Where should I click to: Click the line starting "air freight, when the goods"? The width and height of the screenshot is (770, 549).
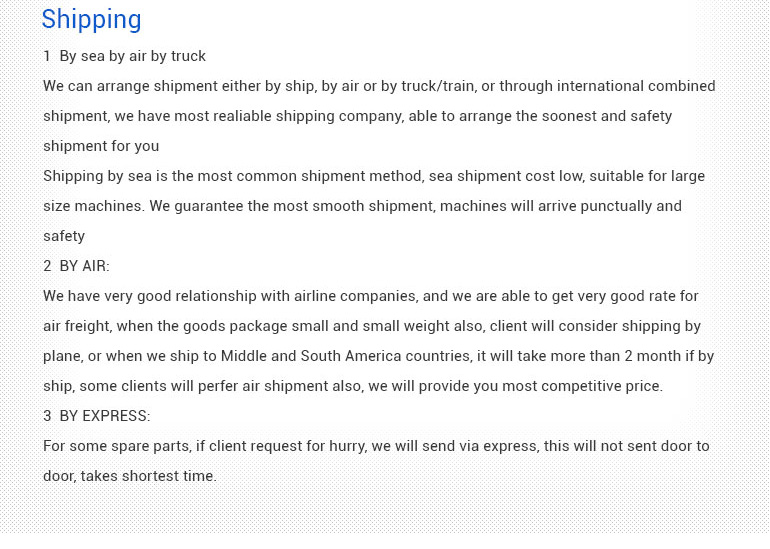[371, 326]
